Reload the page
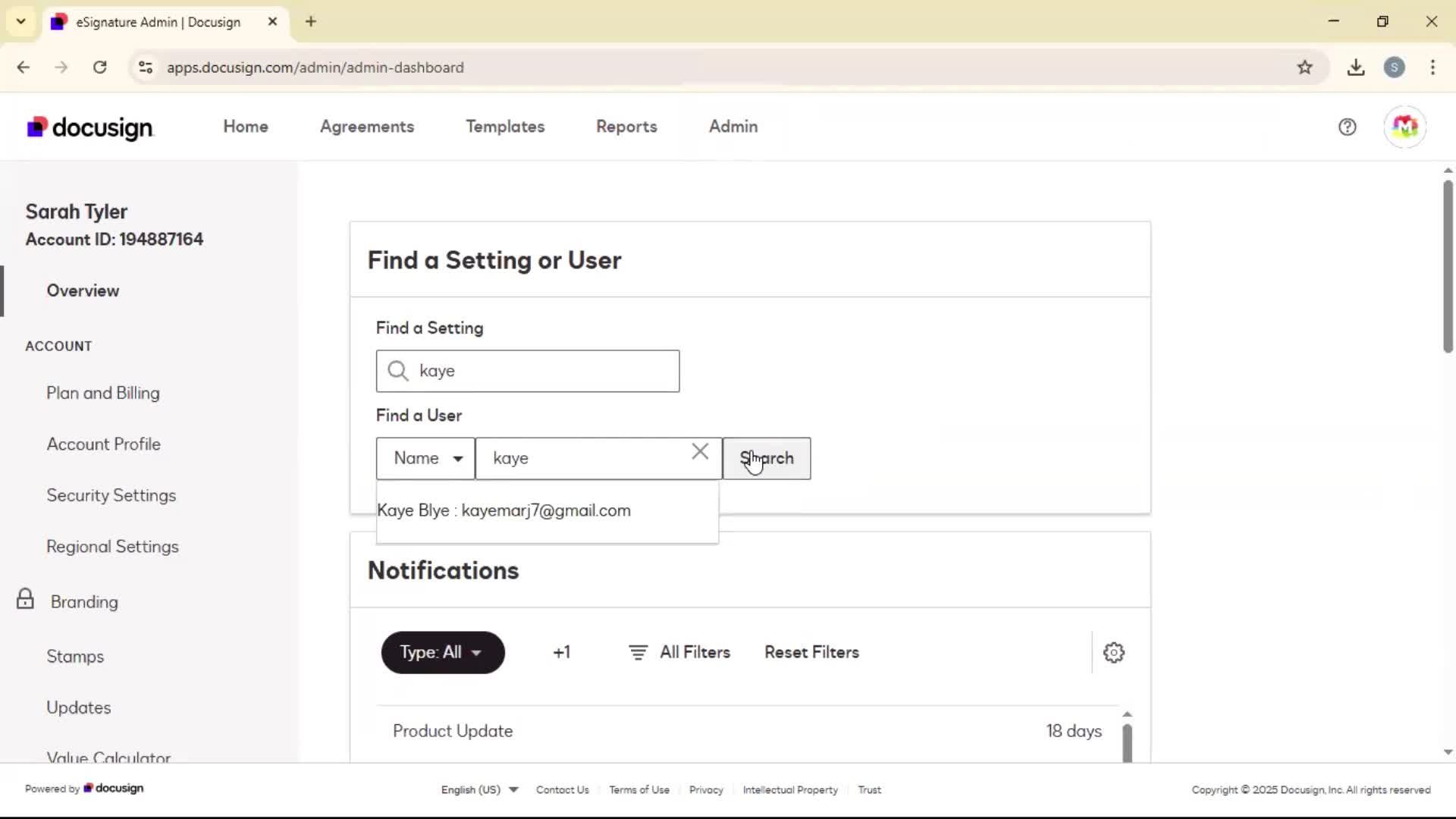The height and width of the screenshot is (819, 1456). [99, 67]
